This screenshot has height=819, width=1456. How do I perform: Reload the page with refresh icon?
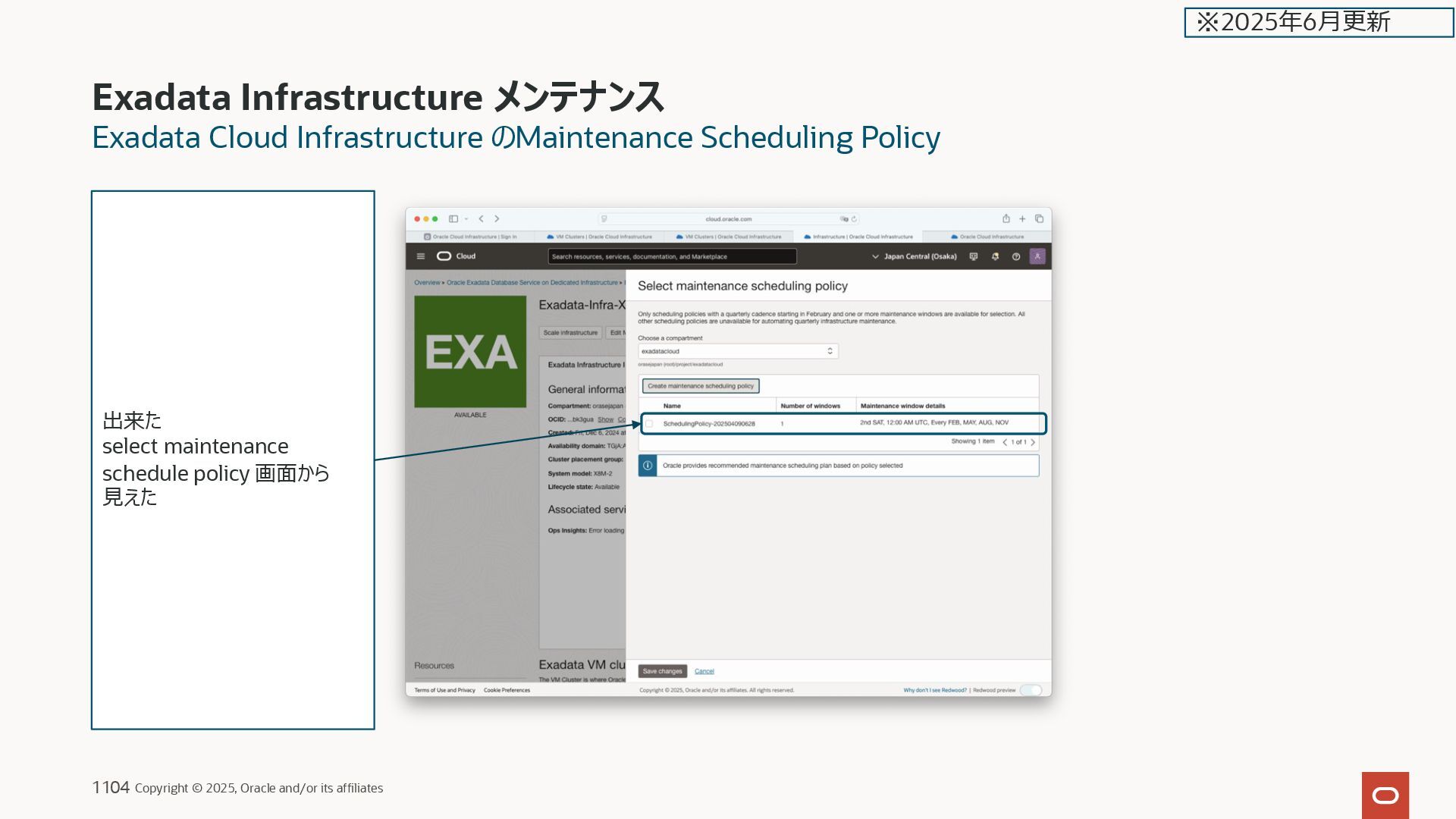click(x=854, y=219)
